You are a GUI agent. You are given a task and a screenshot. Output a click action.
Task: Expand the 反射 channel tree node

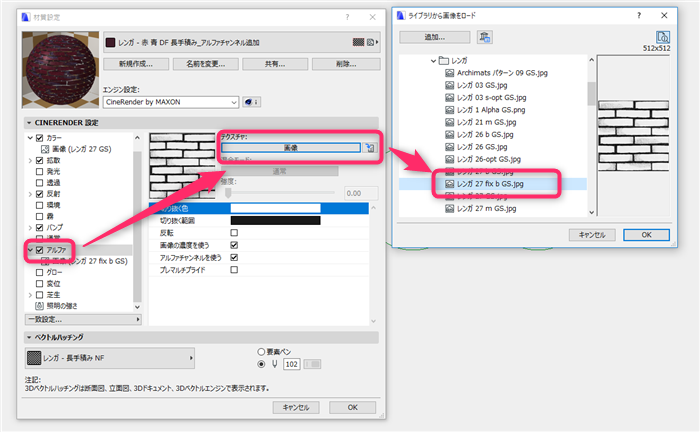click(30, 194)
